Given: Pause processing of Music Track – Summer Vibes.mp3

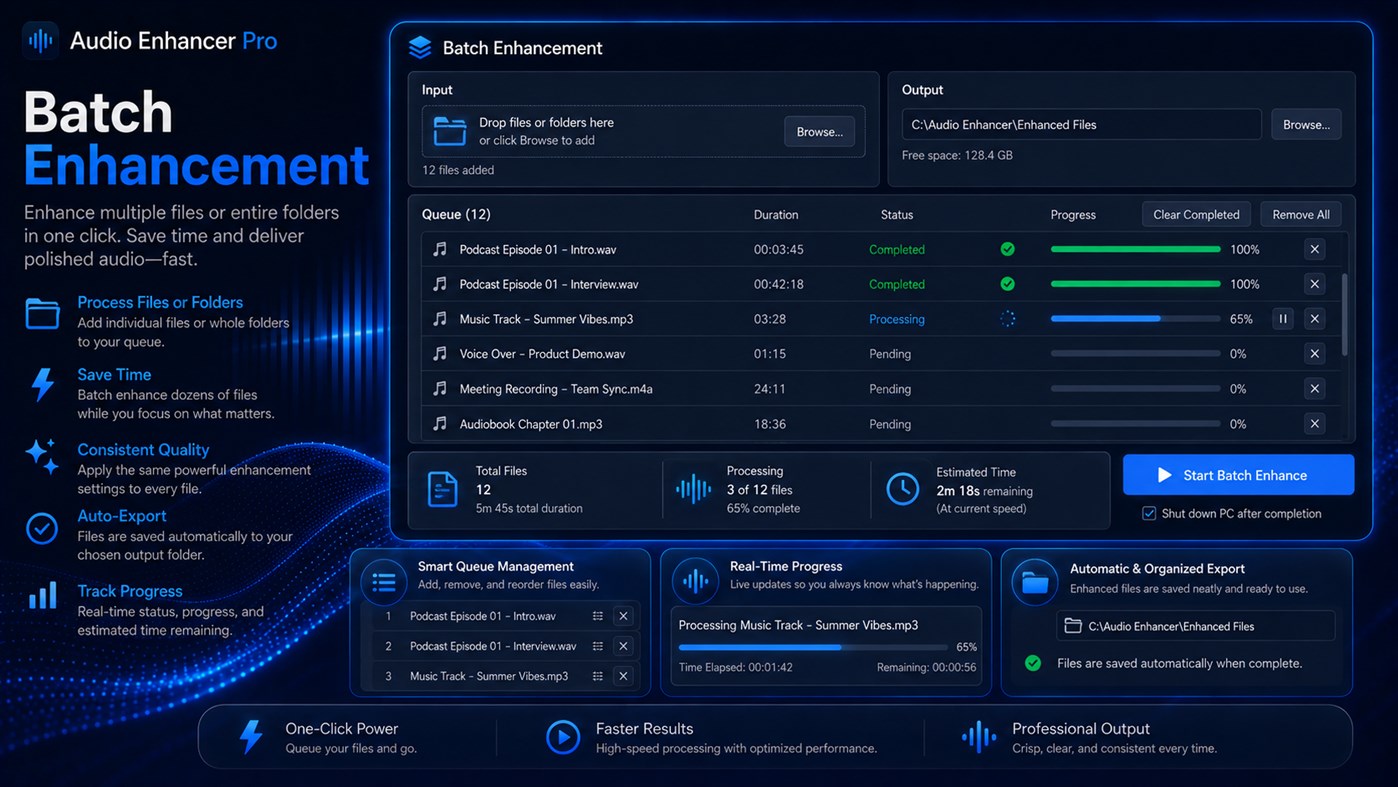Looking at the screenshot, I should tap(1283, 319).
